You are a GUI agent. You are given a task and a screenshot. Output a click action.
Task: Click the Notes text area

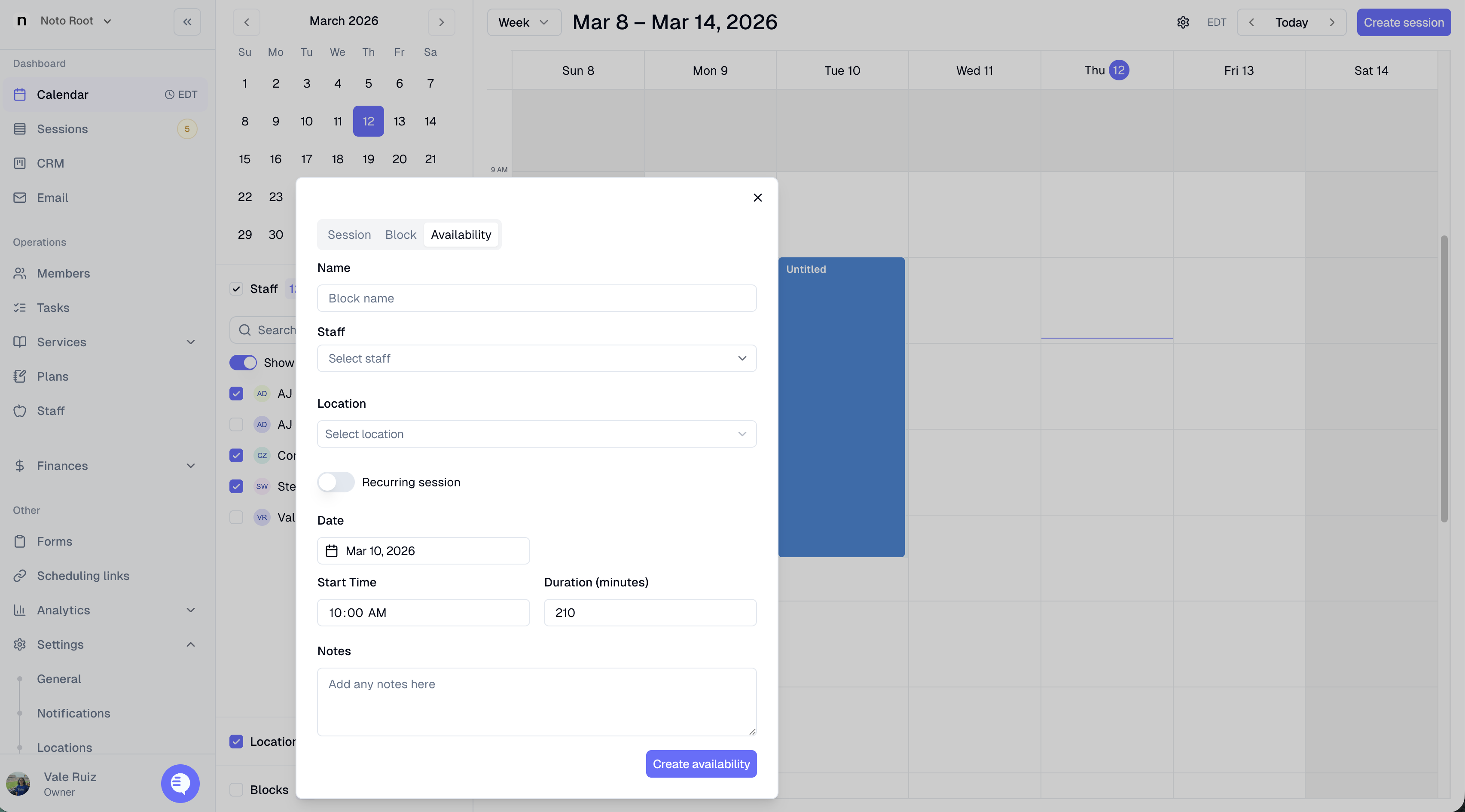(x=537, y=702)
